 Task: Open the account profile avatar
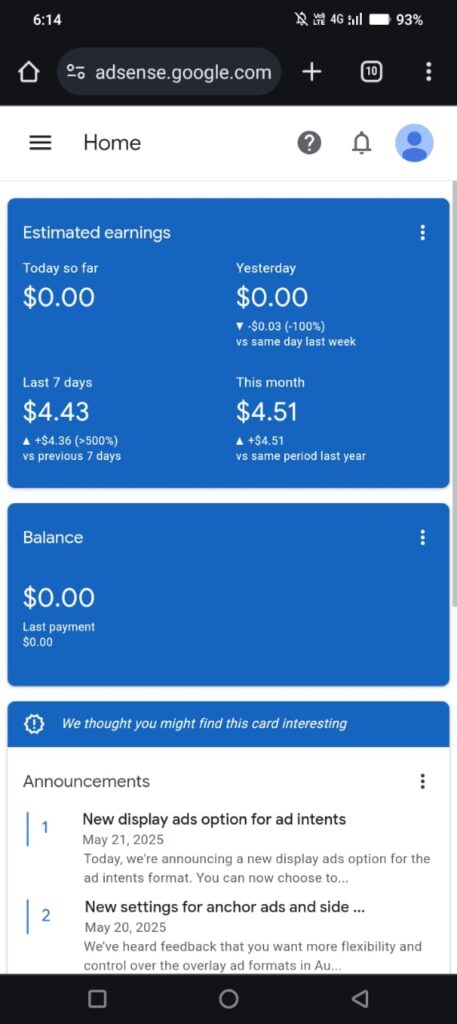tap(414, 143)
